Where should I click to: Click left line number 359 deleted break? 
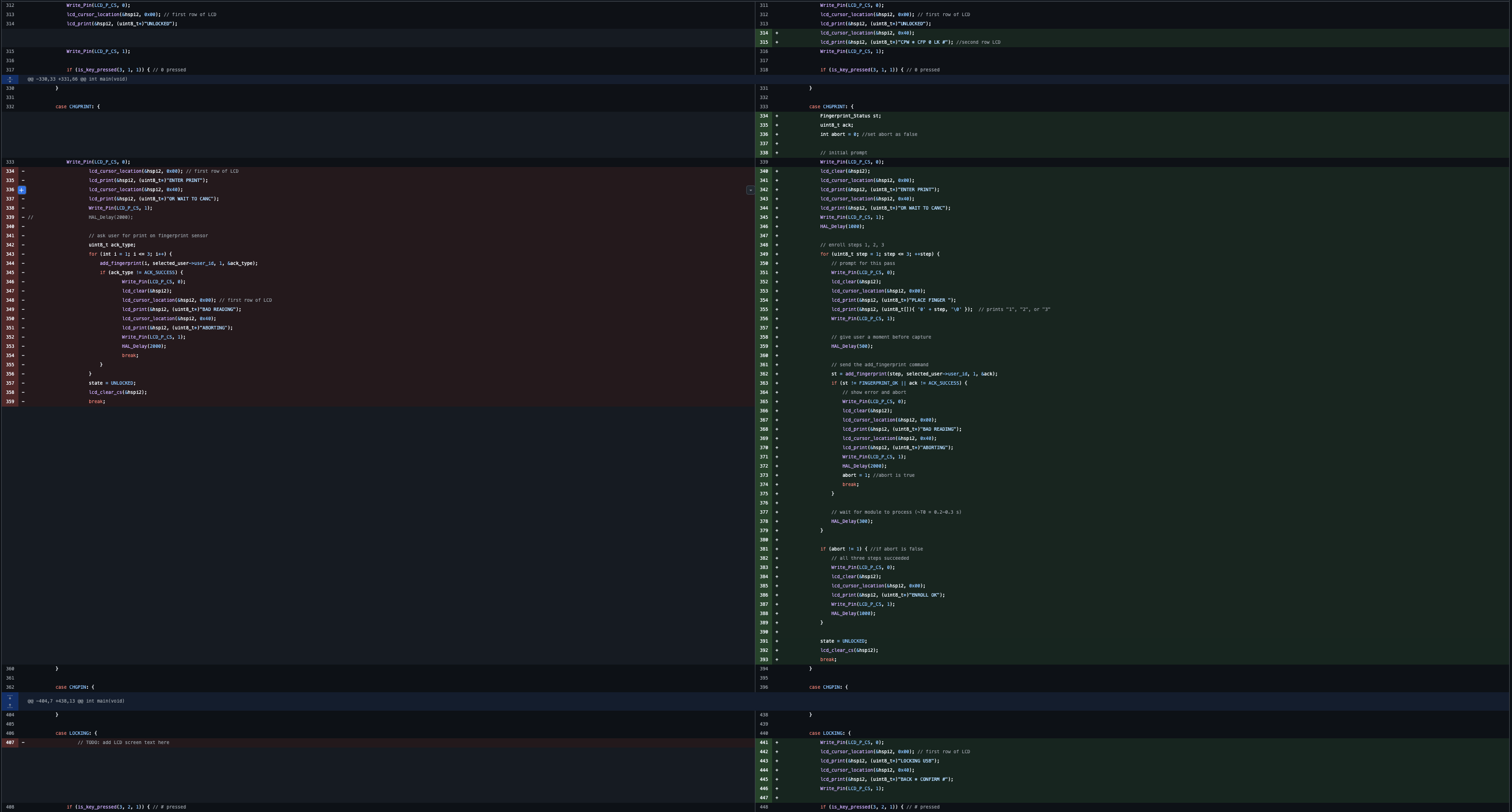click(x=10, y=401)
